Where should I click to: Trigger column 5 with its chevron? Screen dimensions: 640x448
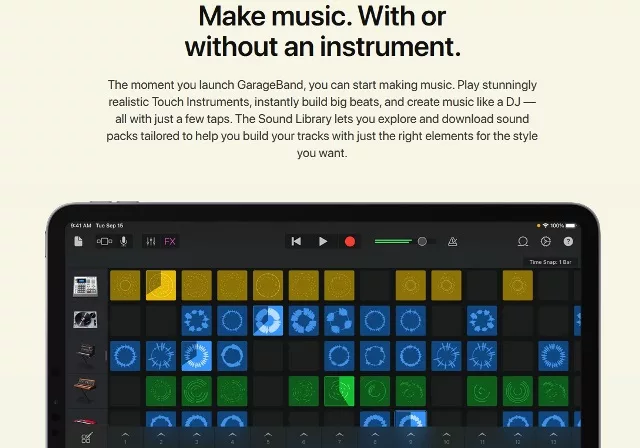pos(268,437)
